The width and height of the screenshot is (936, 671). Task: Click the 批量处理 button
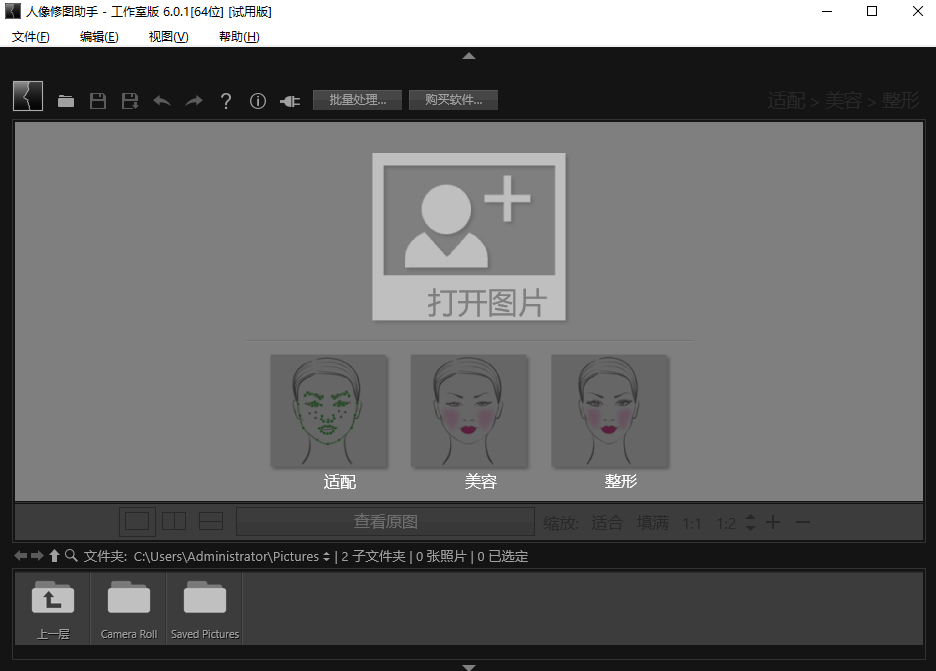click(357, 99)
